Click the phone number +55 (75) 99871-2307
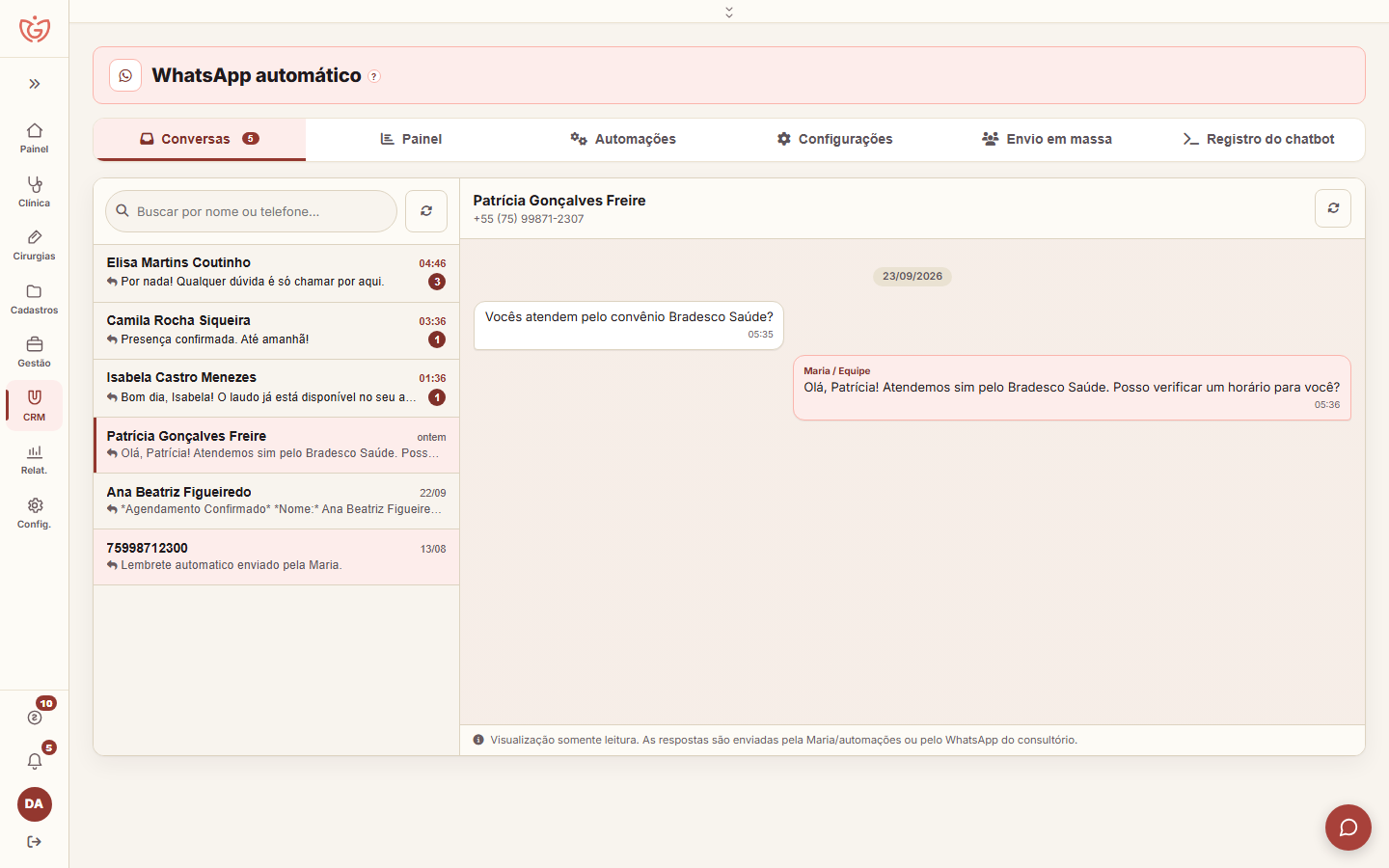 529,219
